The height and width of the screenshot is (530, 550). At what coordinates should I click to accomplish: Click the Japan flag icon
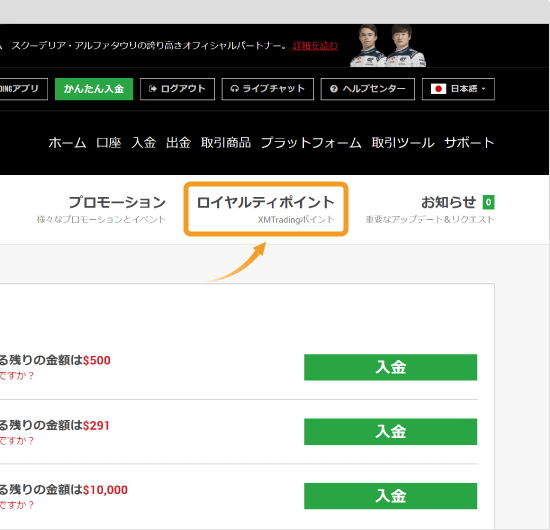pyautogui.click(x=438, y=89)
